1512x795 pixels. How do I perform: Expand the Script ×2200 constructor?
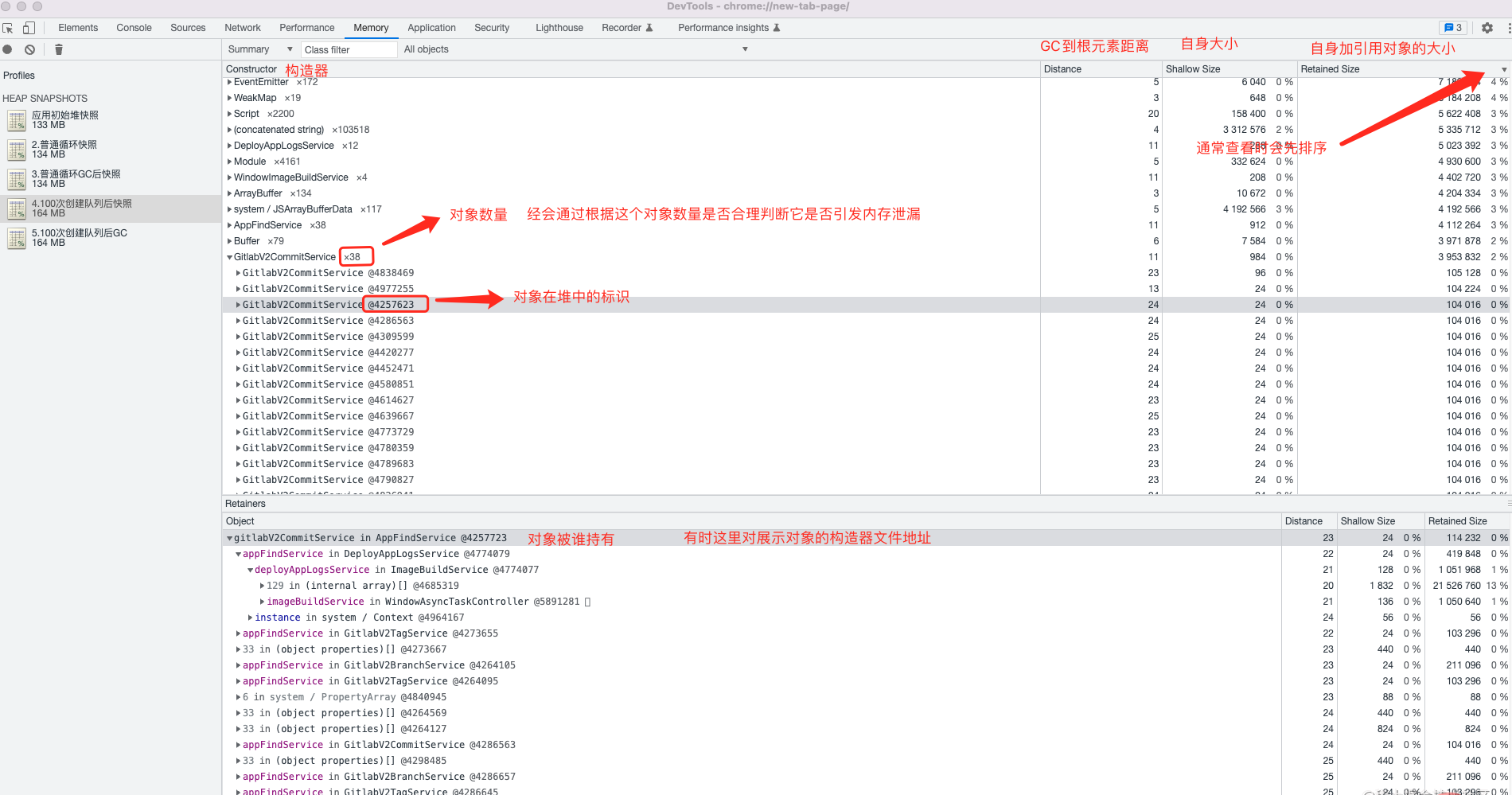coord(229,114)
